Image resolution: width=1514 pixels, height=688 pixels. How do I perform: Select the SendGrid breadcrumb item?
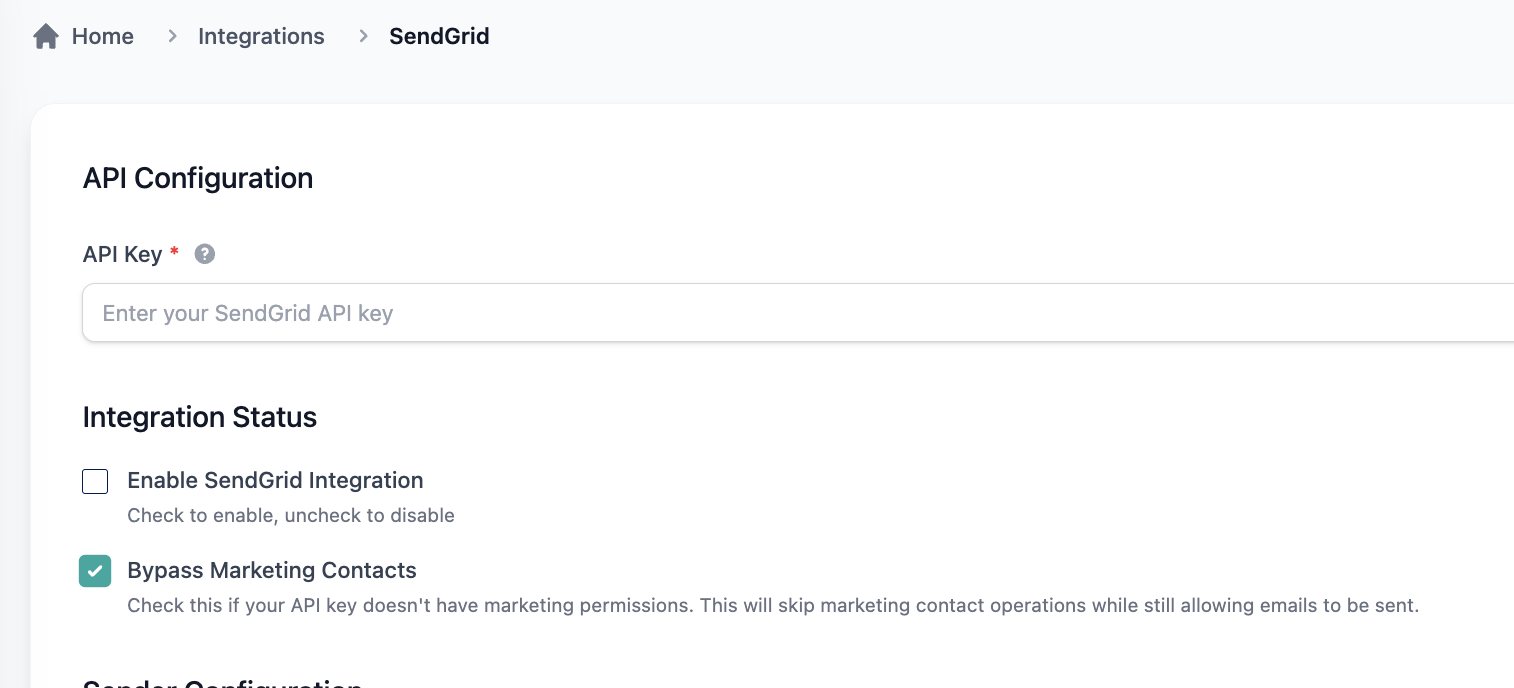[439, 37]
